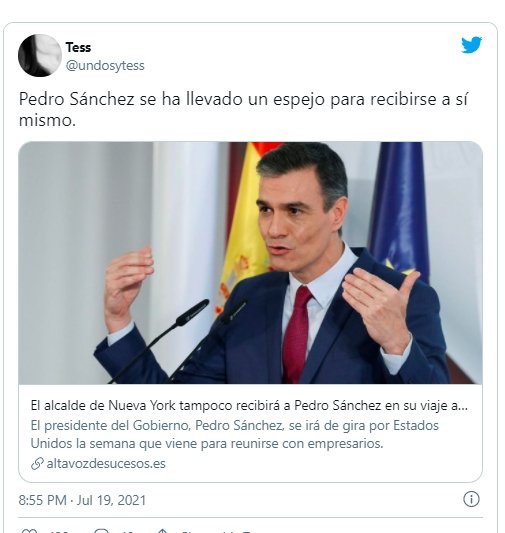Open the Tess display name
Viewport: 505px width, 533px height.
78,47
